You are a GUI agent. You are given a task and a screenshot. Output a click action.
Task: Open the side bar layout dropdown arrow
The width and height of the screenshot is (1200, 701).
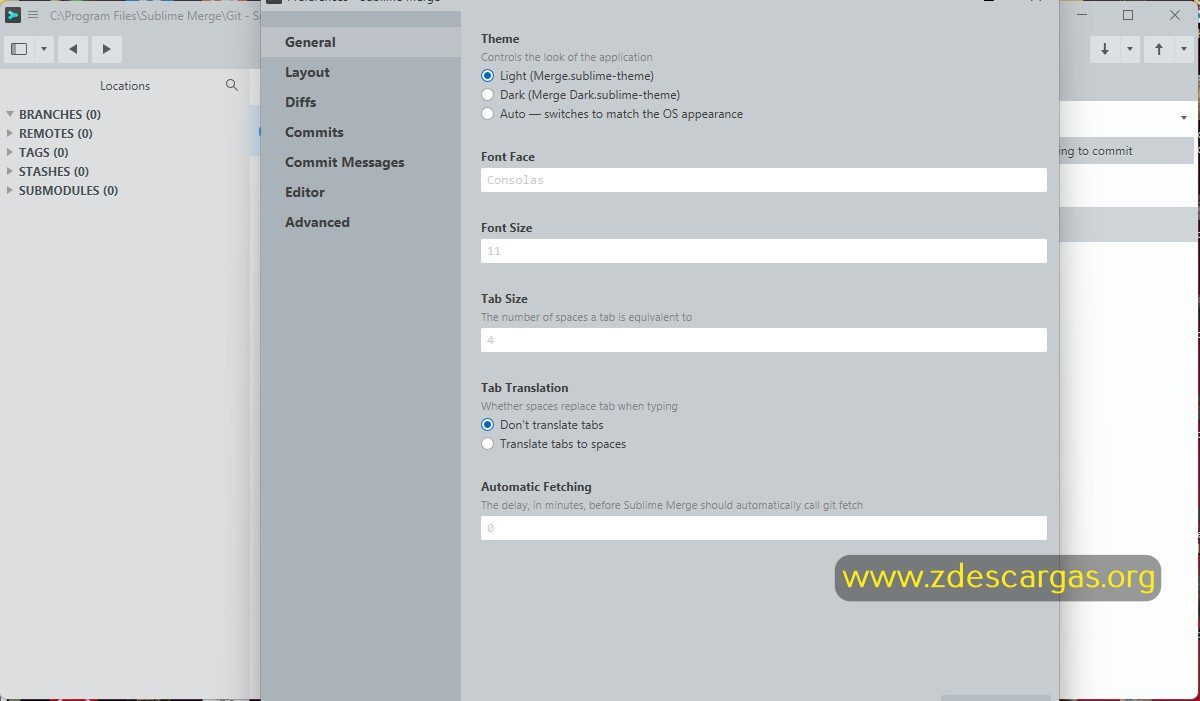click(43, 49)
